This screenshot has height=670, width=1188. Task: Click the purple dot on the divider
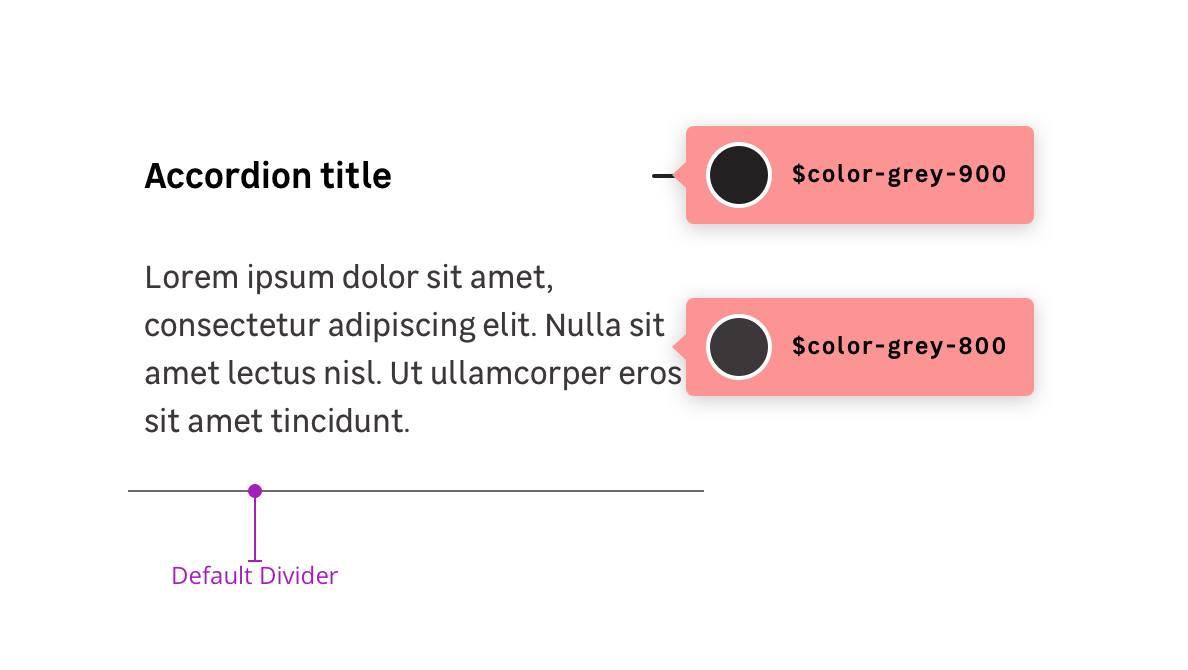255,491
